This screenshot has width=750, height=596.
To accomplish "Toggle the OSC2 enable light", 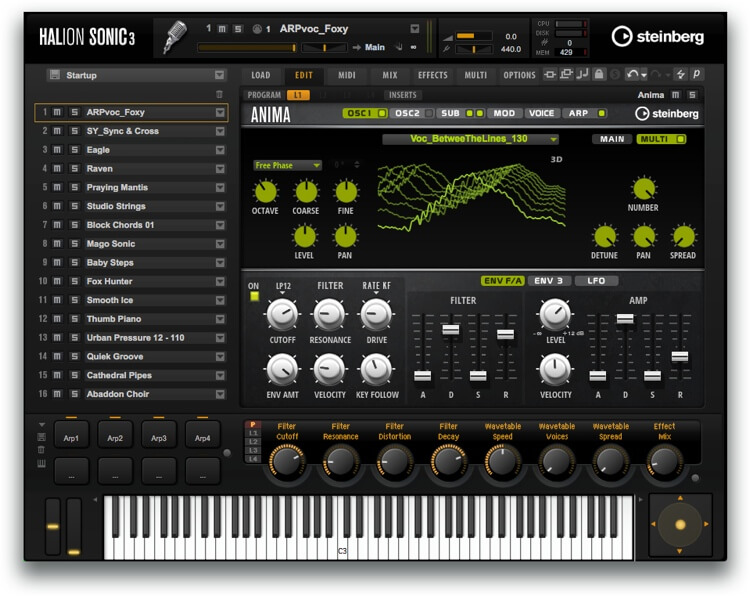I will (429, 113).
